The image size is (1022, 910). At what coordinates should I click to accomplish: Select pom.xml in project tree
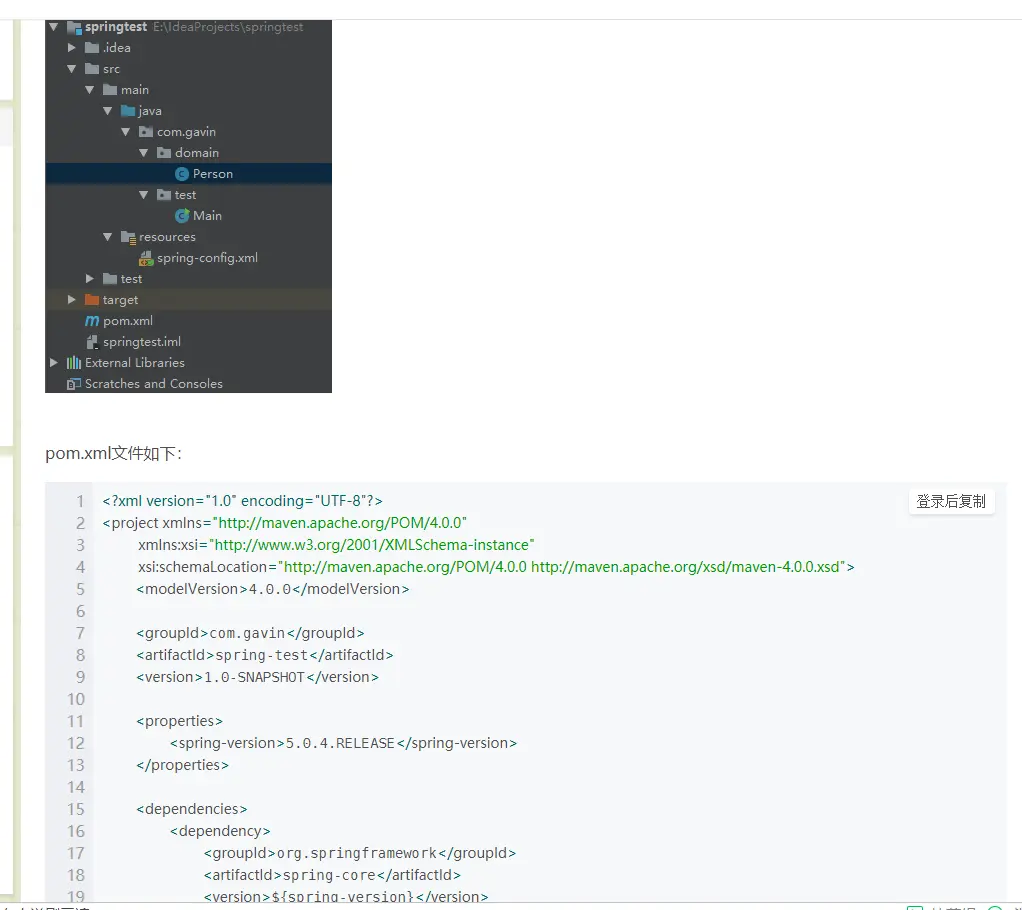point(128,321)
